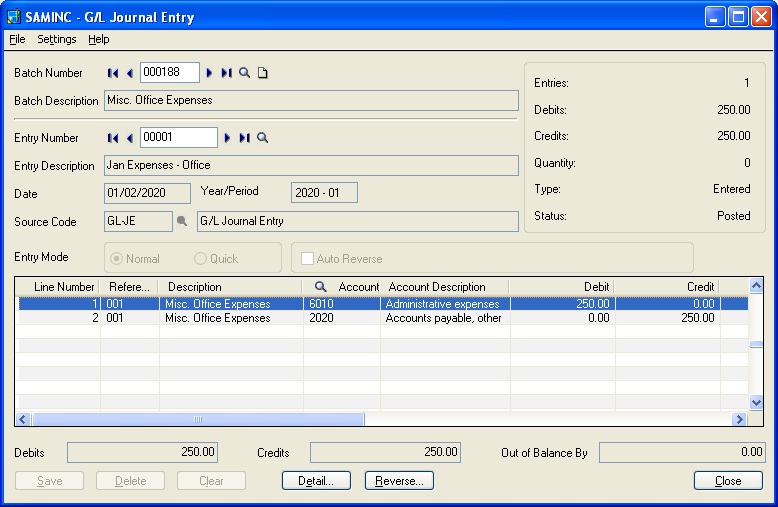
Task: Go to first entry number
Action: [x=113, y=138]
